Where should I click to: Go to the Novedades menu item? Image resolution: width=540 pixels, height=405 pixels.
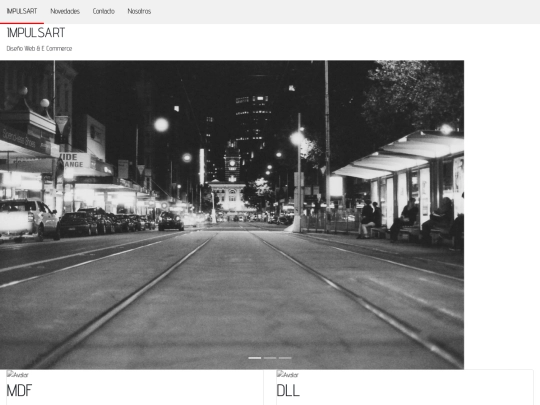pyautogui.click(x=65, y=11)
